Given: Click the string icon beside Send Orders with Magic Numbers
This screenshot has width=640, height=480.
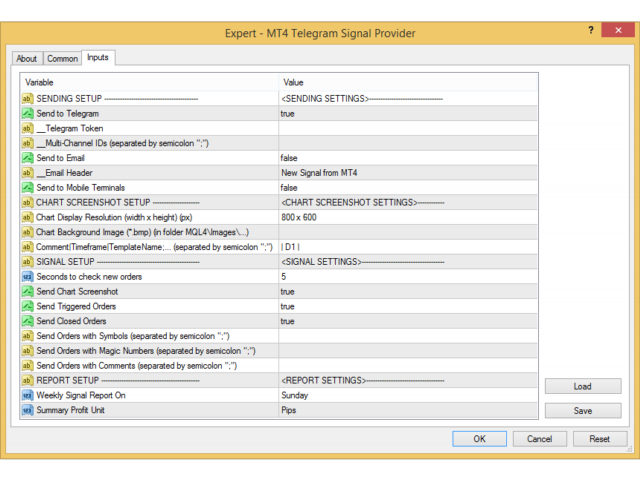Looking at the screenshot, I should 27,351.
